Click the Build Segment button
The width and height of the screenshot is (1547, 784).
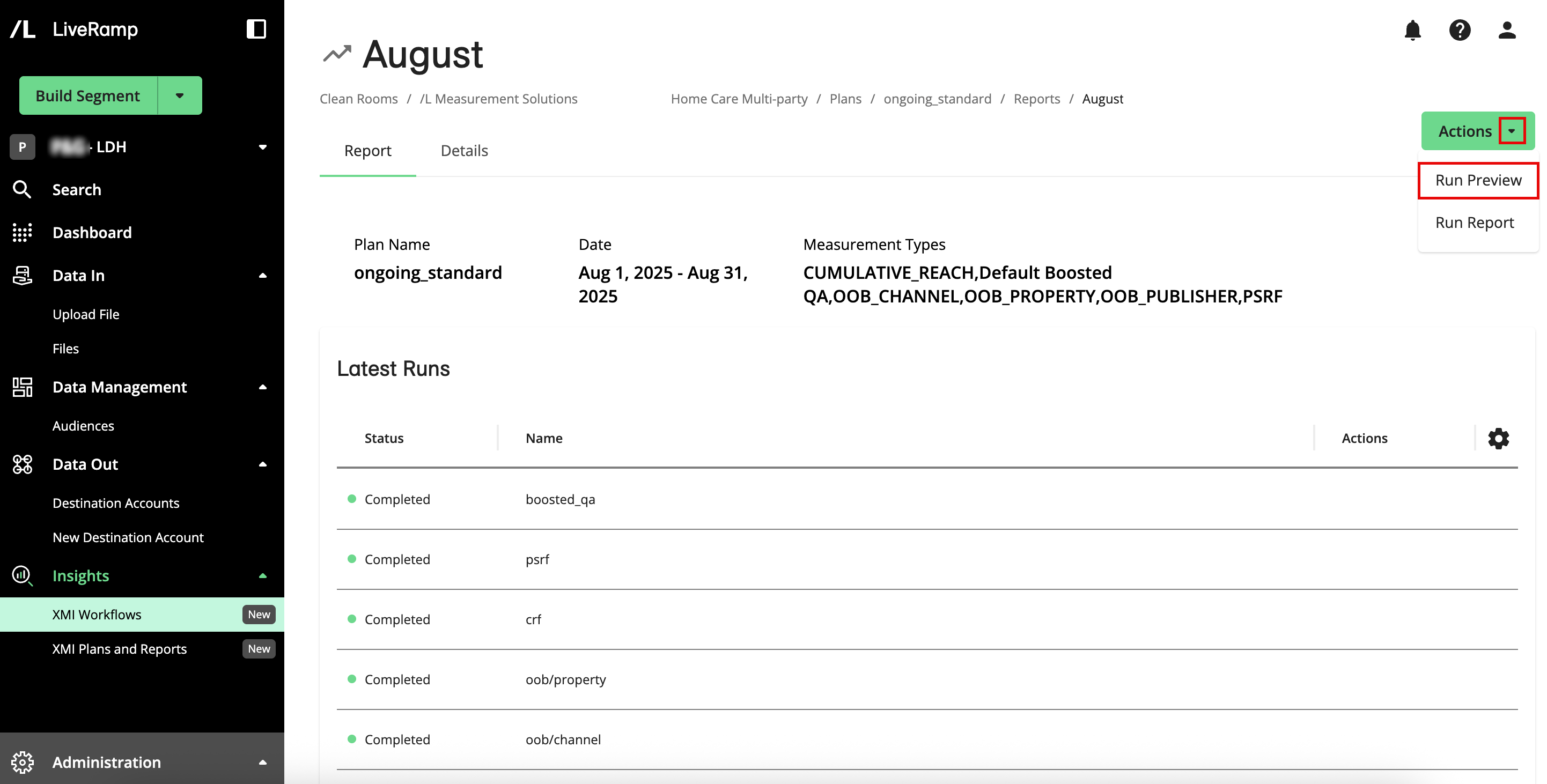[x=87, y=95]
